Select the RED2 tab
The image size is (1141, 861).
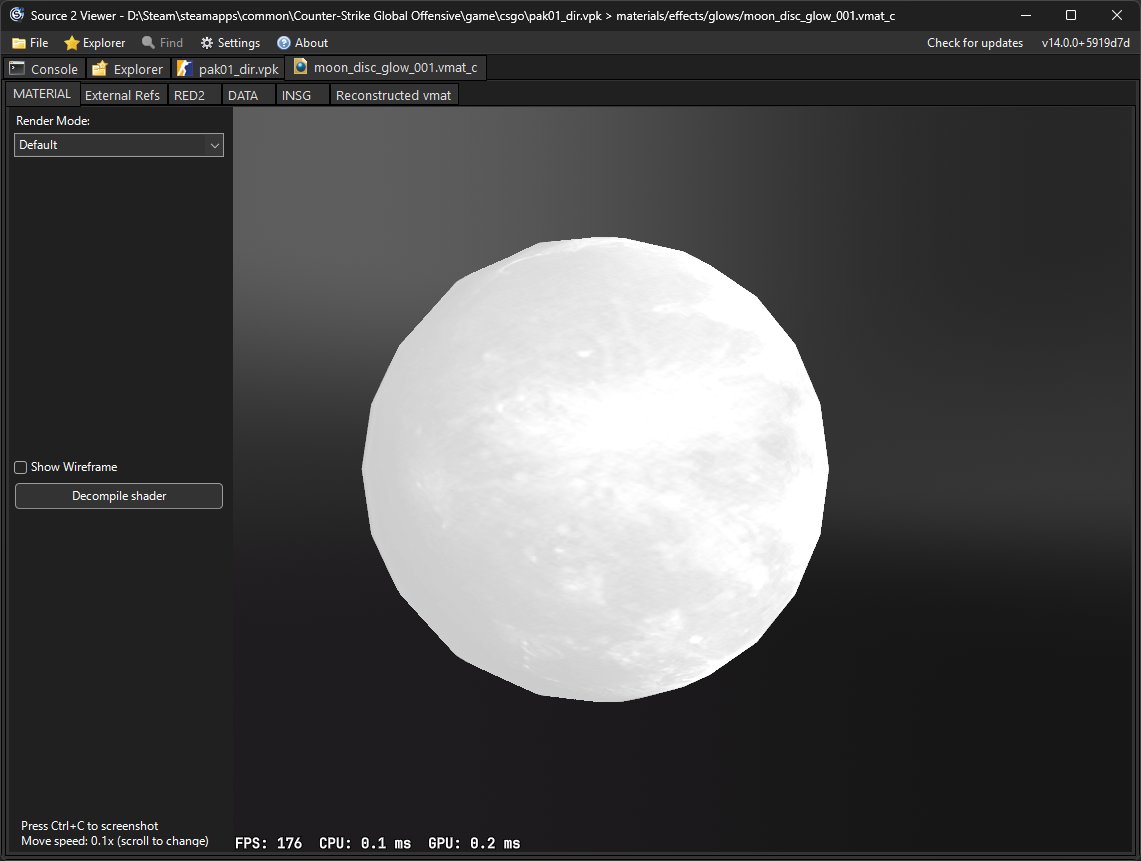coord(189,95)
